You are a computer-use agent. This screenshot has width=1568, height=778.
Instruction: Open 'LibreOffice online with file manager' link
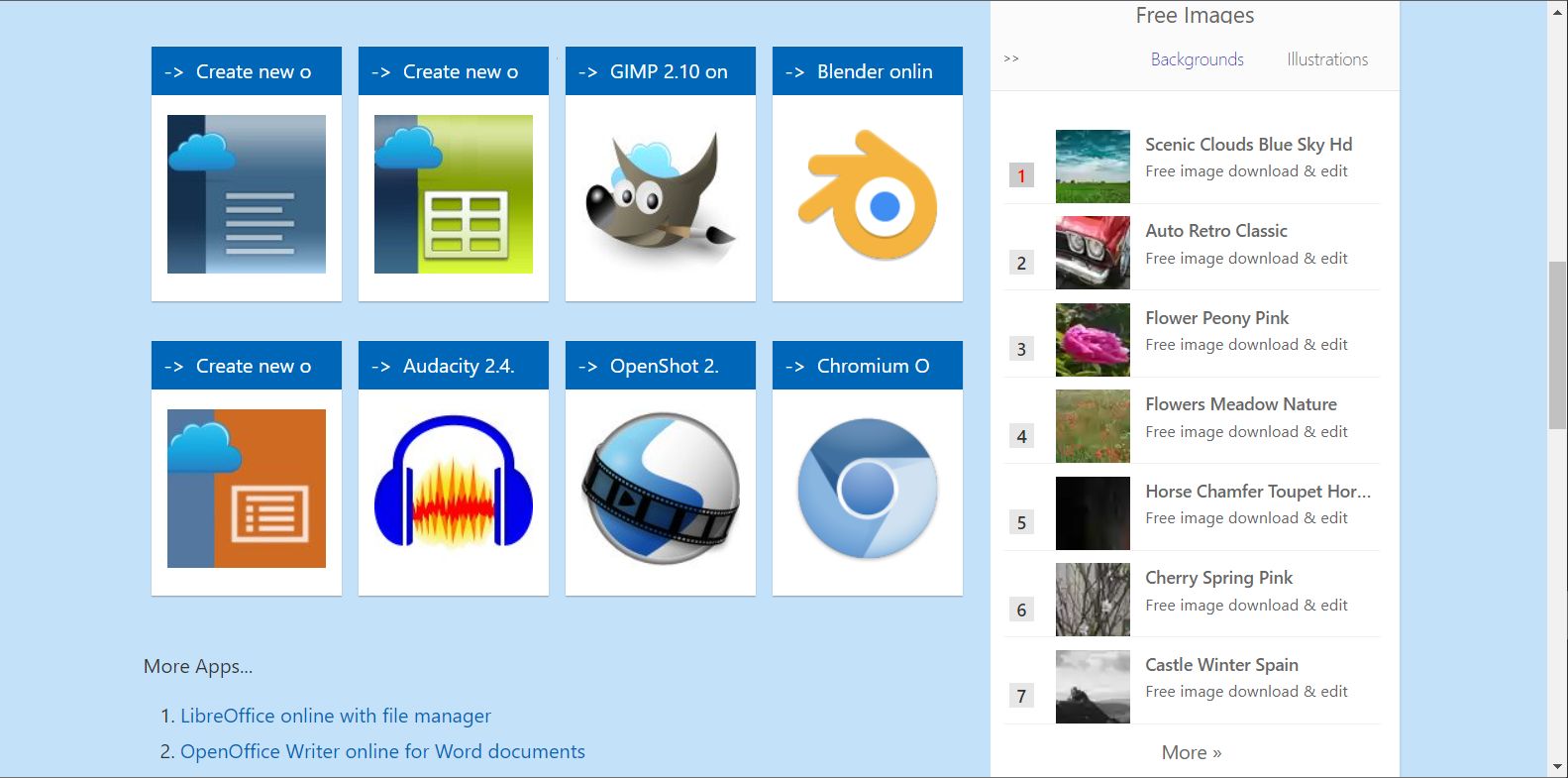point(336,716)
